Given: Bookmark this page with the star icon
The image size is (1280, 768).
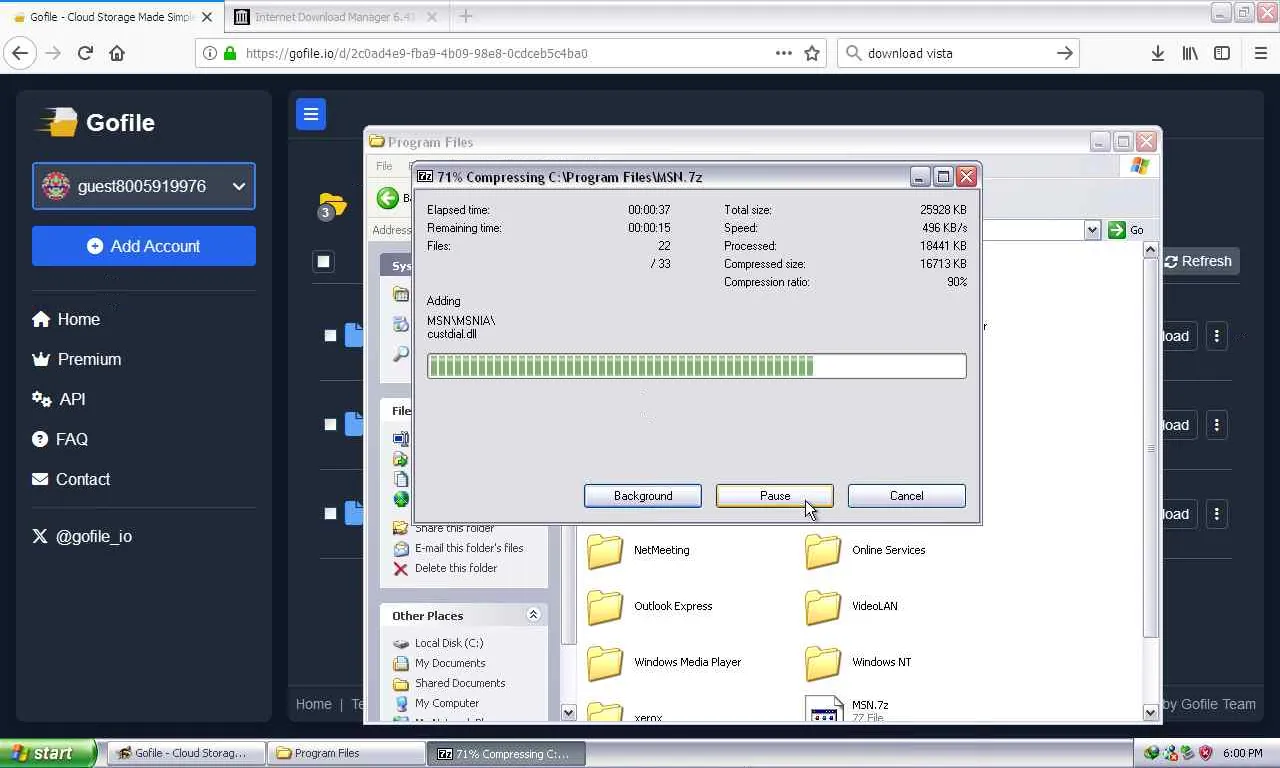Looking at the screenshot, I should coord(812,54).
